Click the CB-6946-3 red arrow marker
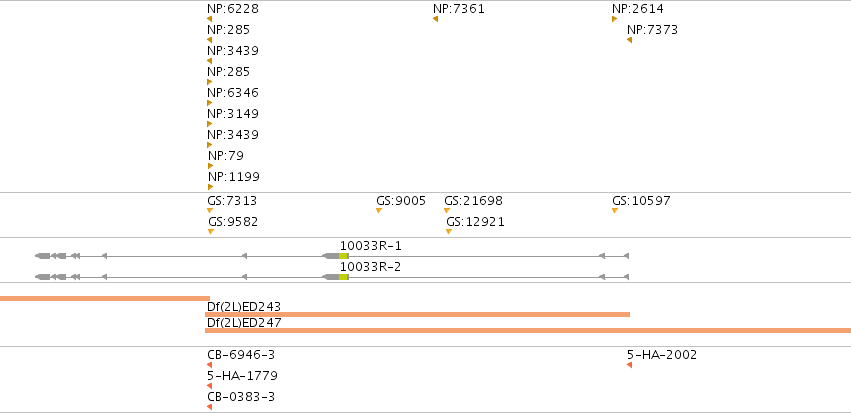Screen dimensions: 851x413 209,365
